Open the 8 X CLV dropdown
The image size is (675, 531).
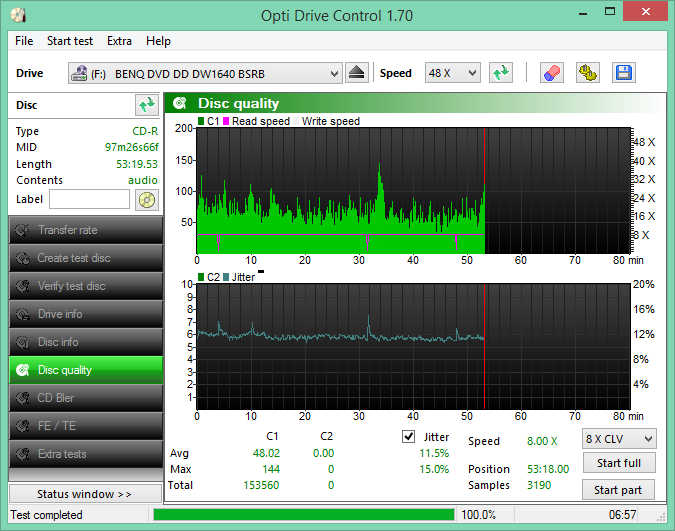pyautogui.click(x=619, y=439)
